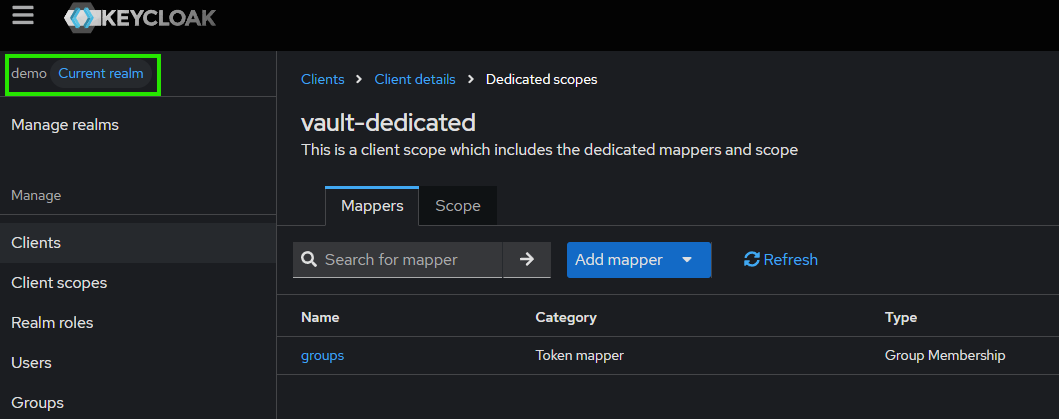Open the Users sidebar item
The height and width of the screenshot is (419, 1059).
pyautogui.click(x=31, y=363)
